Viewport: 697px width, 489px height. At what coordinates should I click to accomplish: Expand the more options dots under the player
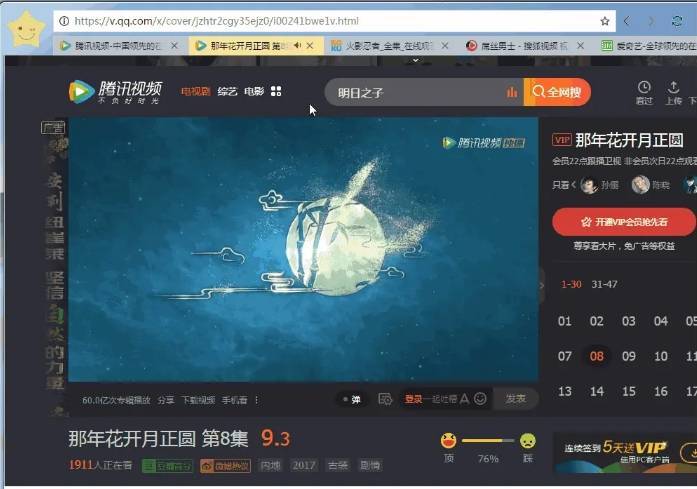(x=256, y=400)
